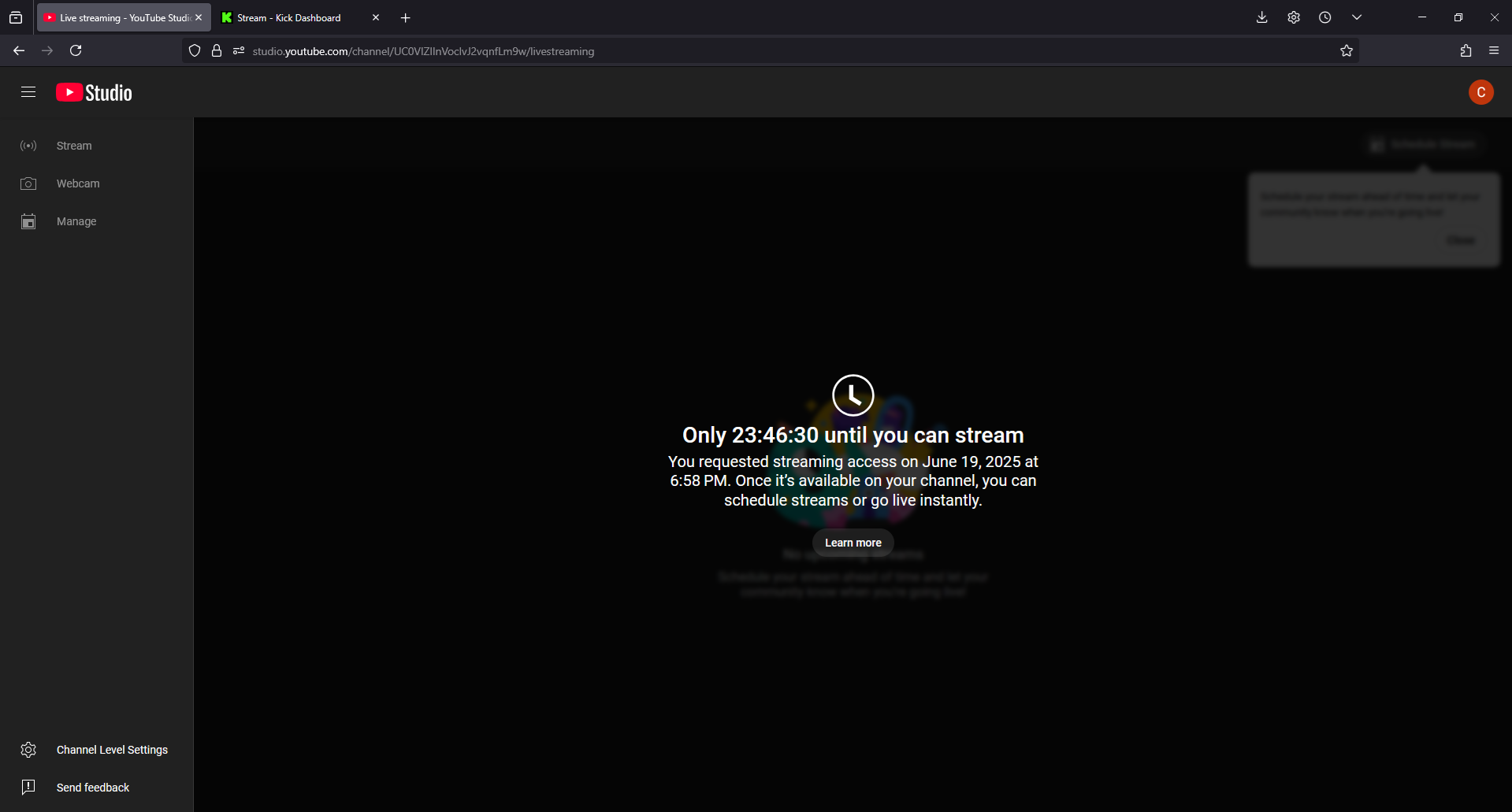
Task: Click the site security lock icon
Action: 217,51
